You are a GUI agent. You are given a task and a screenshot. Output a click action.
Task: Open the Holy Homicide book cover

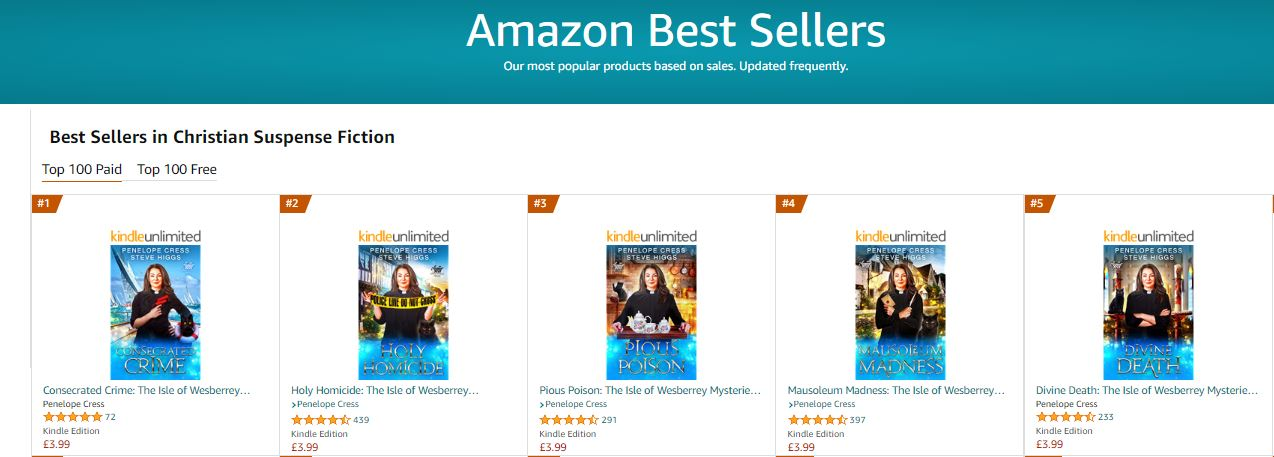tap(403, 312)
